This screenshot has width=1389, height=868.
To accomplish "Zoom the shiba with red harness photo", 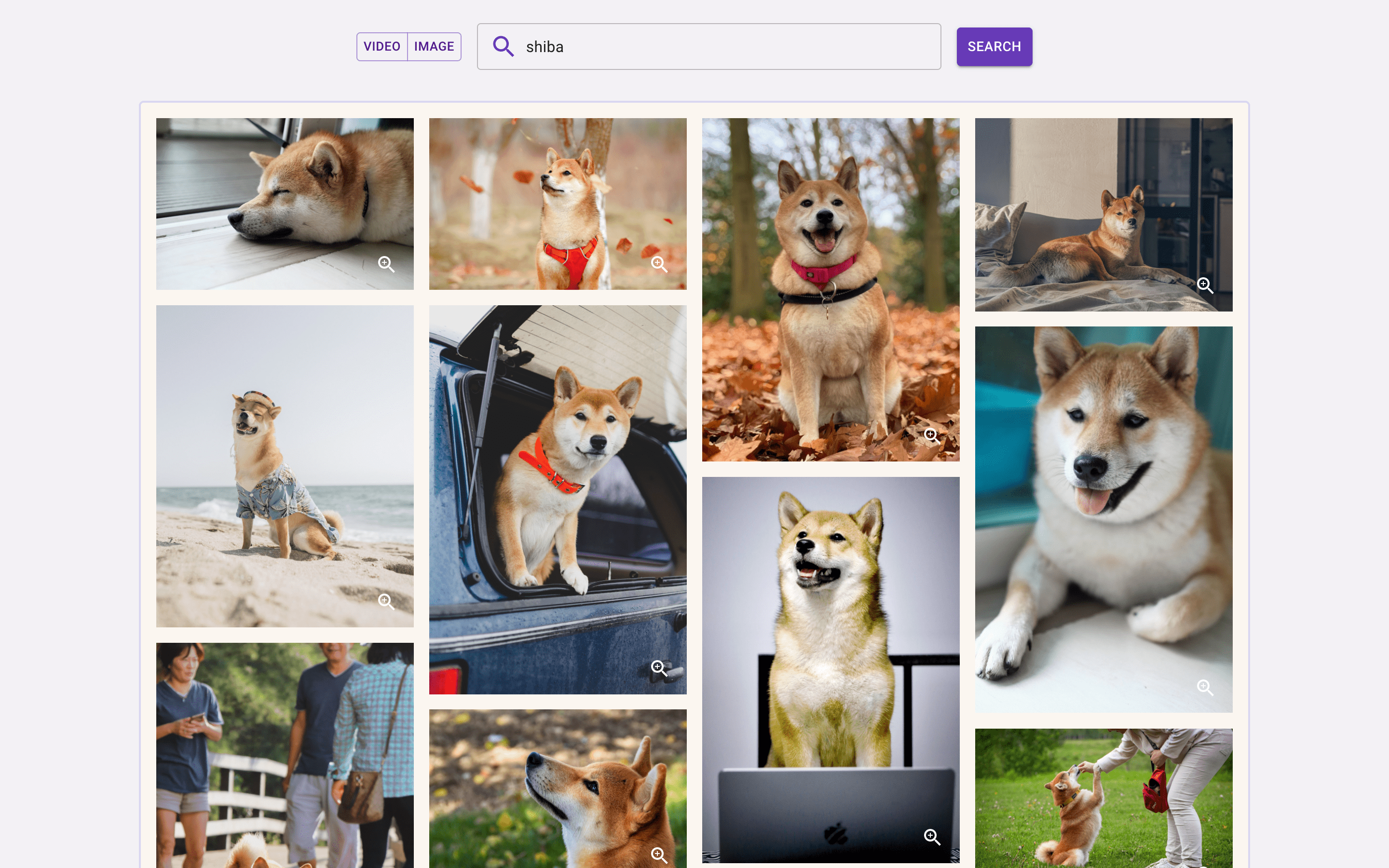I will (x=659, y=264).
